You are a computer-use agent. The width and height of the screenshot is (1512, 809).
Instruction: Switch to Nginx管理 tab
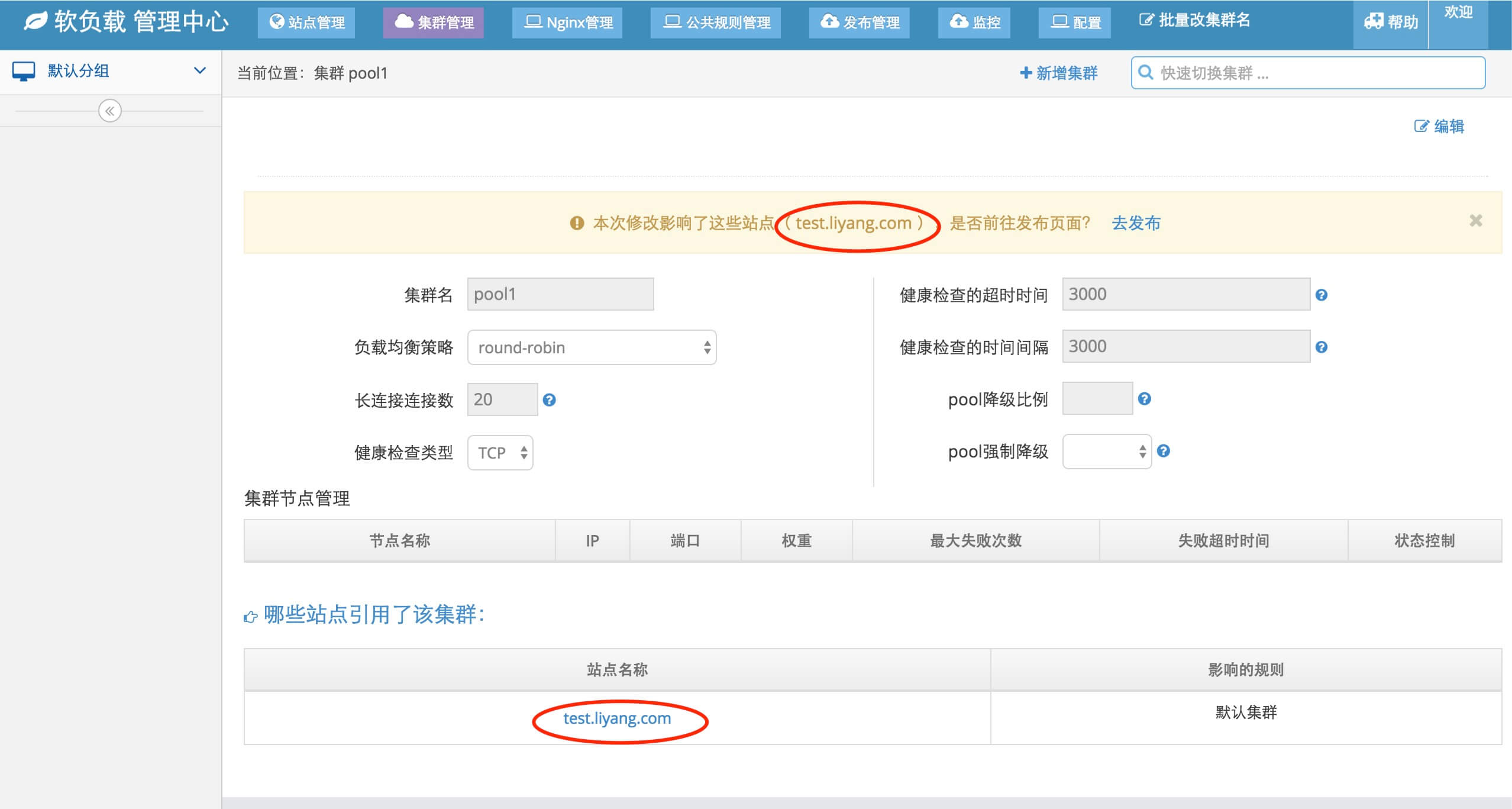coord(567,22)
